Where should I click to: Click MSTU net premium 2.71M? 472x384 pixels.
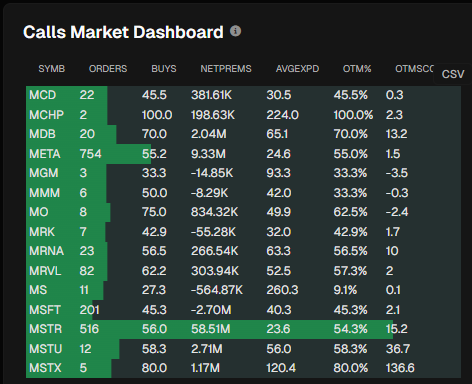click(207, 349)
